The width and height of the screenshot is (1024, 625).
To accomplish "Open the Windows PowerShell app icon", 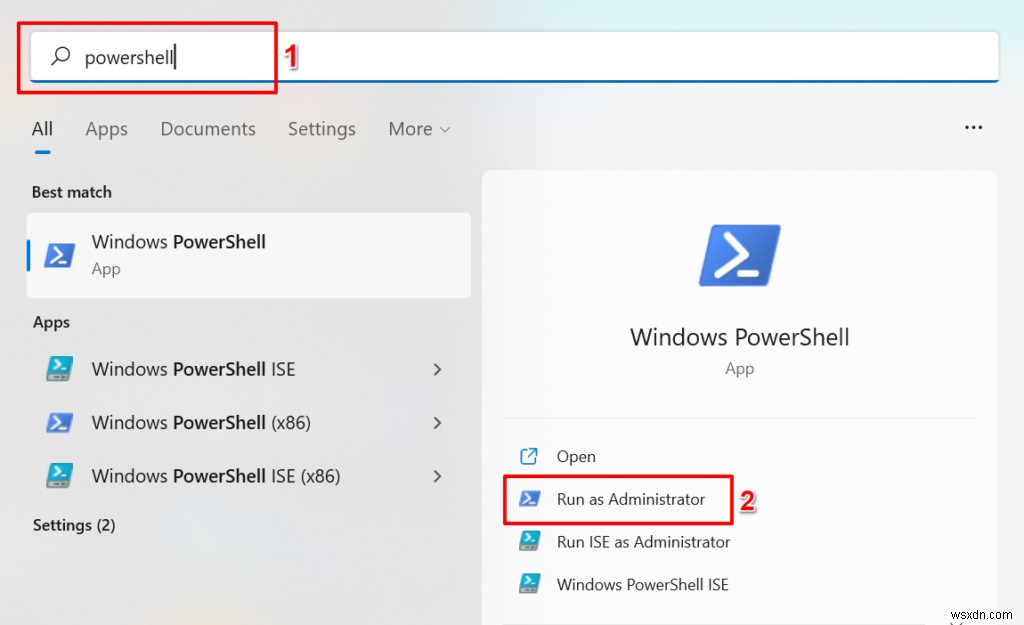I will click(60, 254).
